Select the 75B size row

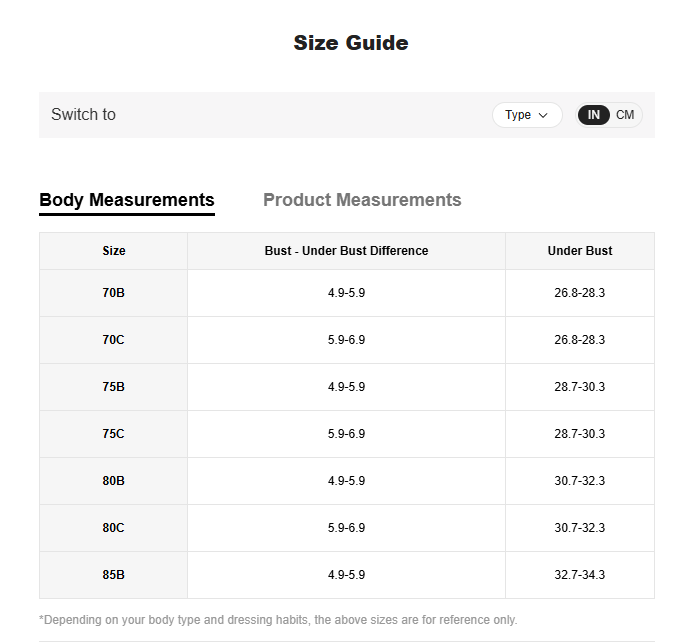click(x=347, y=387)
